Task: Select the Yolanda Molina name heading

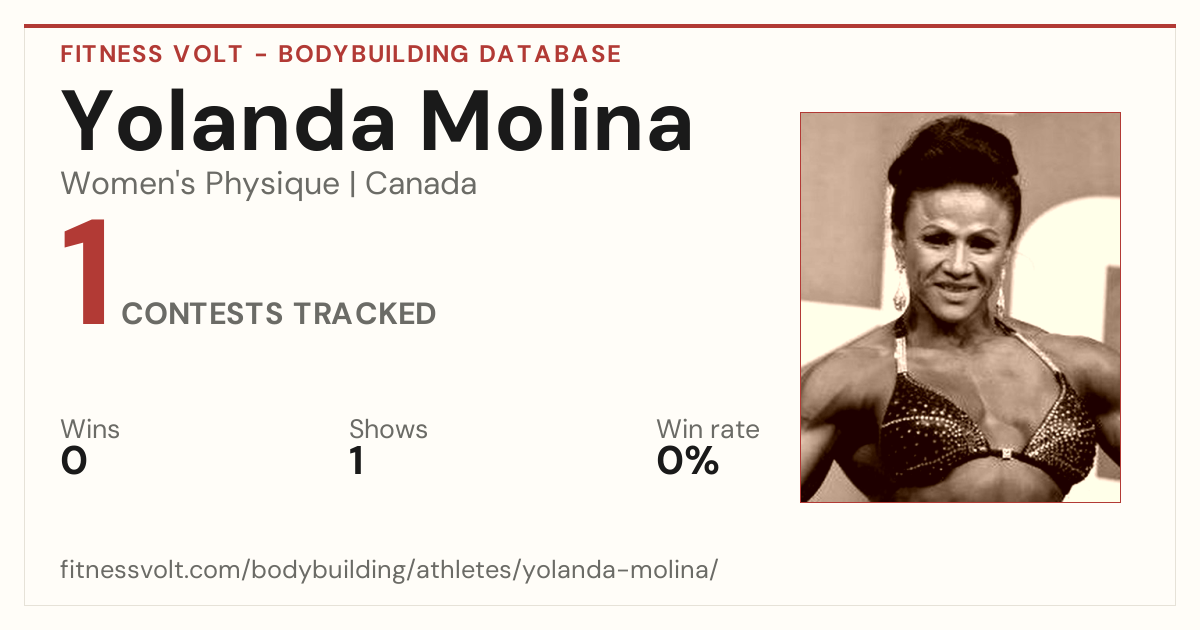Action: pyautogui.click(x=377, y=120)
